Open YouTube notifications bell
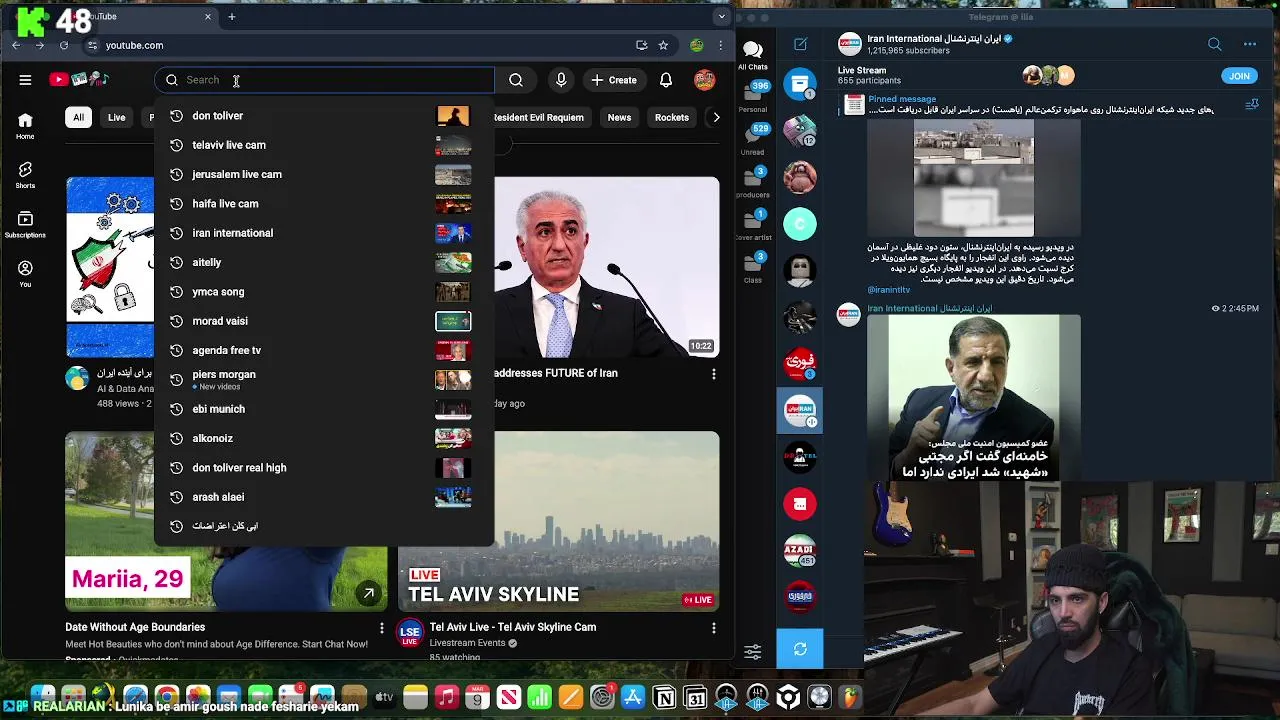The width and height of the screenshot is (1280, 720). pos(666,80)
